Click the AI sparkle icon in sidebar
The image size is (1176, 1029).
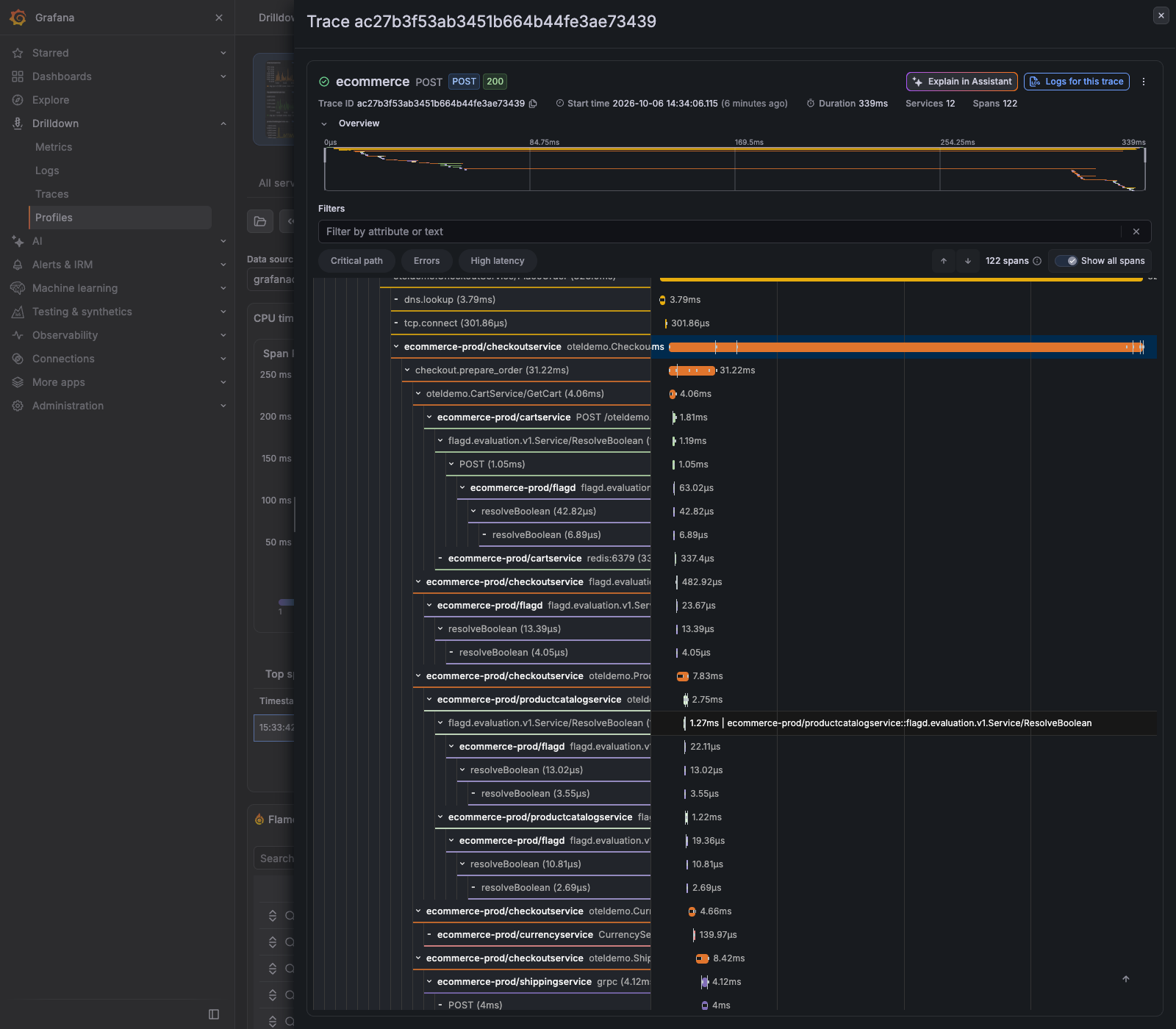tap(18, 241)
